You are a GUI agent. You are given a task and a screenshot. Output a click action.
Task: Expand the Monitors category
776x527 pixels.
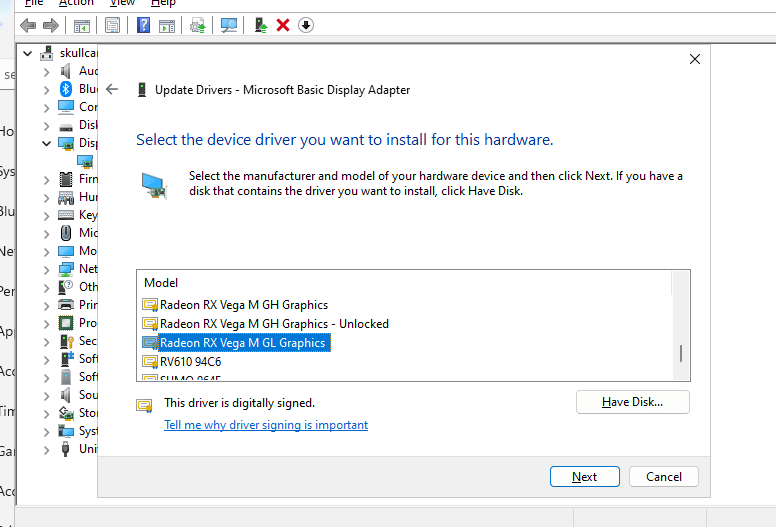click(x=47, y=251)
